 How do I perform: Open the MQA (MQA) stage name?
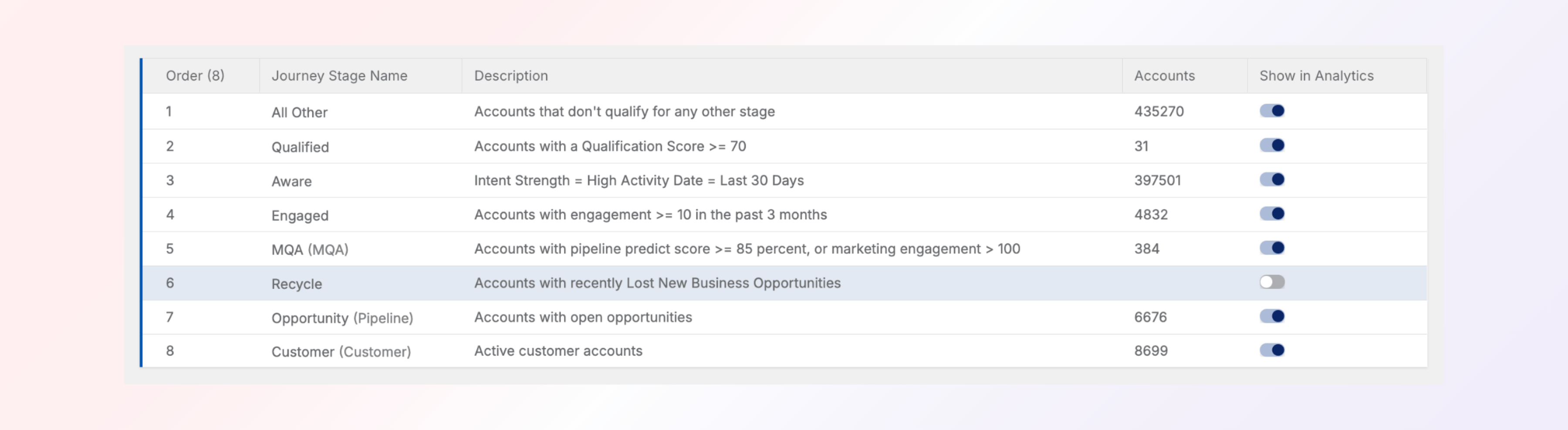[309, 249]
